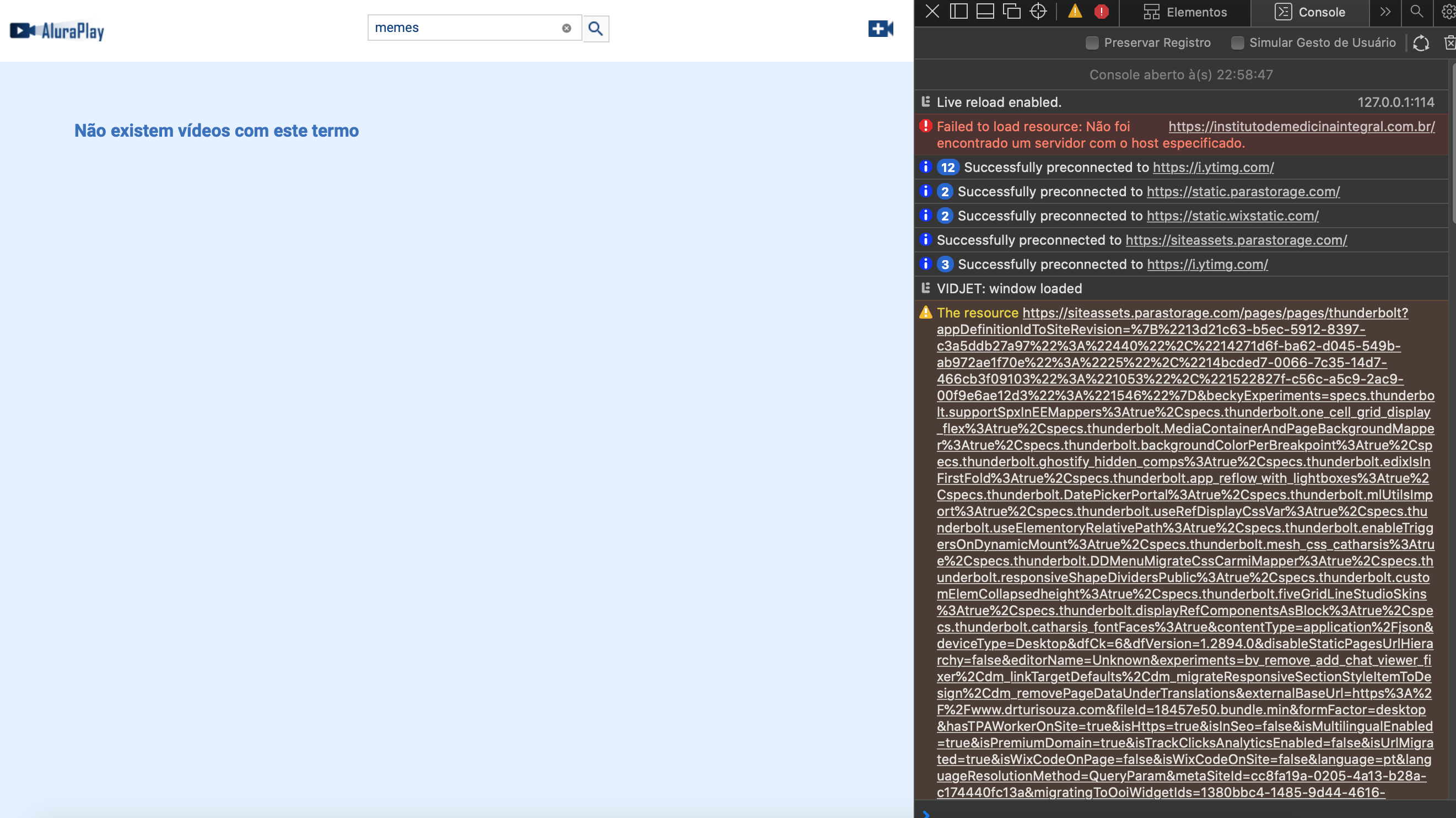Click info icon on siteassets.parastorage.com row
Screen dimensions: 1456x818
click(925, 240)
